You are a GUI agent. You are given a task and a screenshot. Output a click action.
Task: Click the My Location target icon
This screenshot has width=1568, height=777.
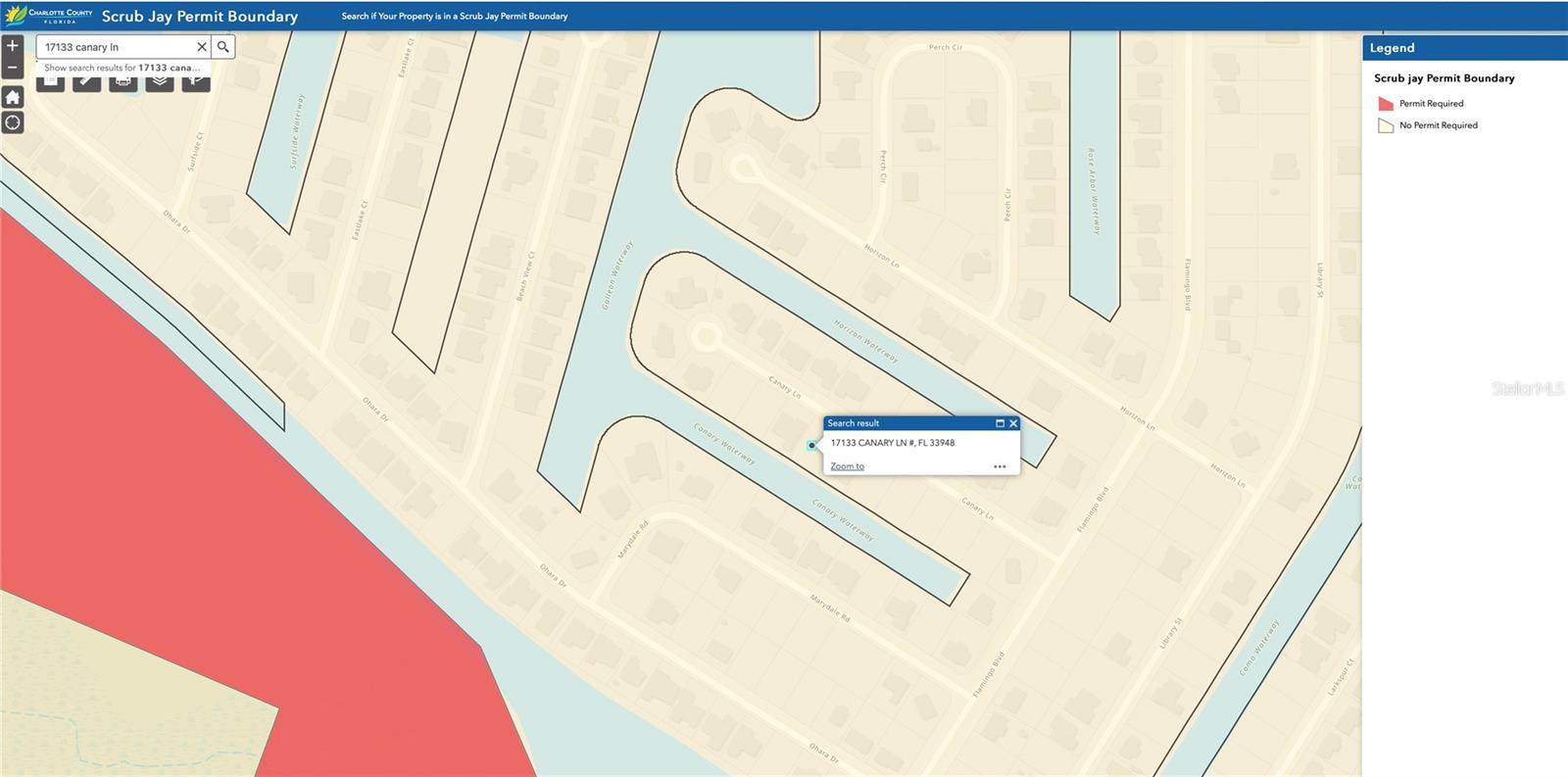click(x=13, y=122)
